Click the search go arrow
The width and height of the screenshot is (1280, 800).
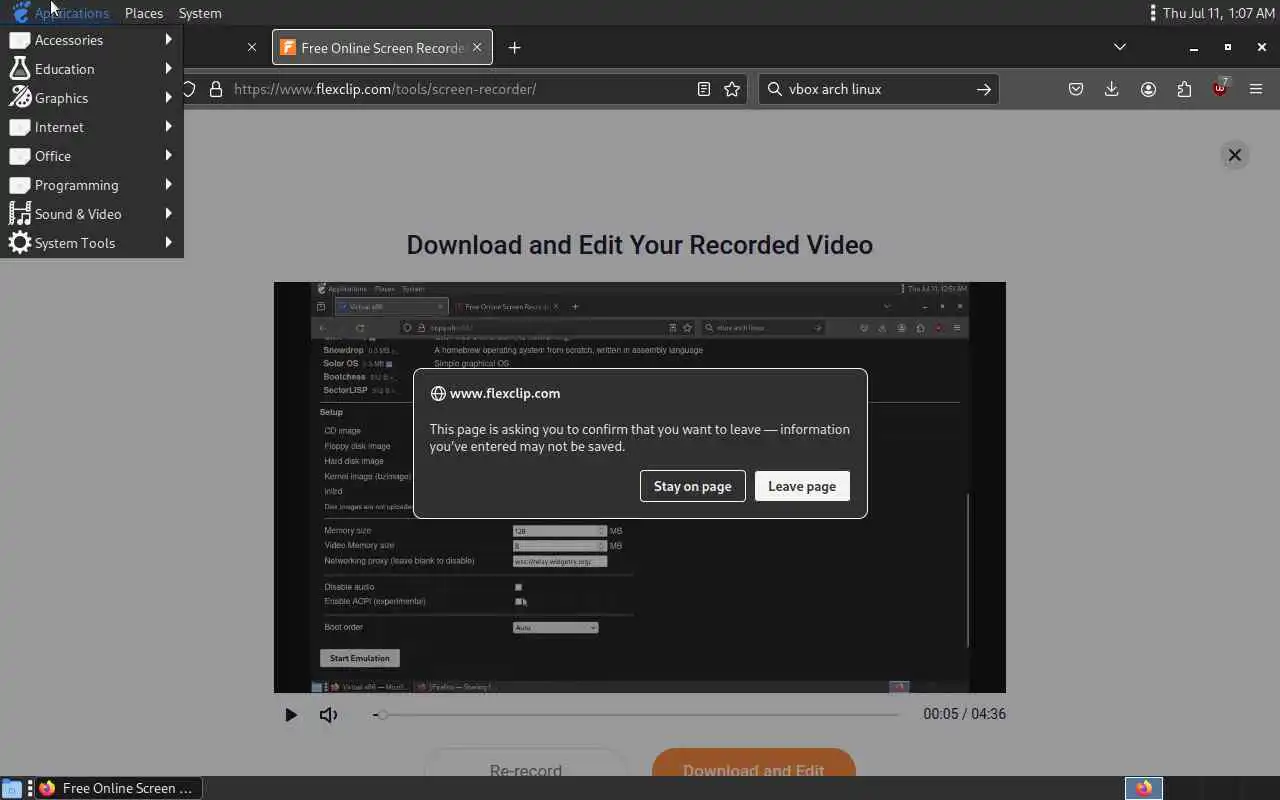[x=984, y=89]
